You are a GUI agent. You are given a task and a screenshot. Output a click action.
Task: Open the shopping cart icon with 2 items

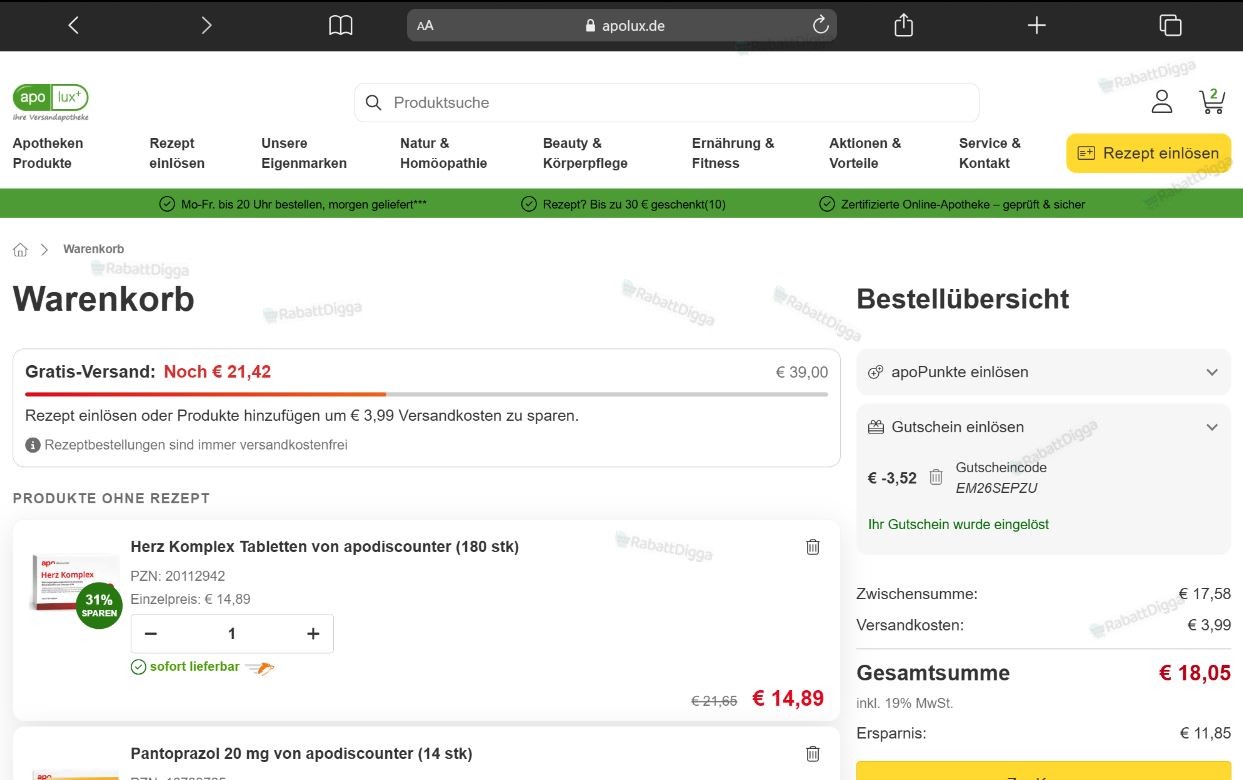click(x=1212, y=100)
